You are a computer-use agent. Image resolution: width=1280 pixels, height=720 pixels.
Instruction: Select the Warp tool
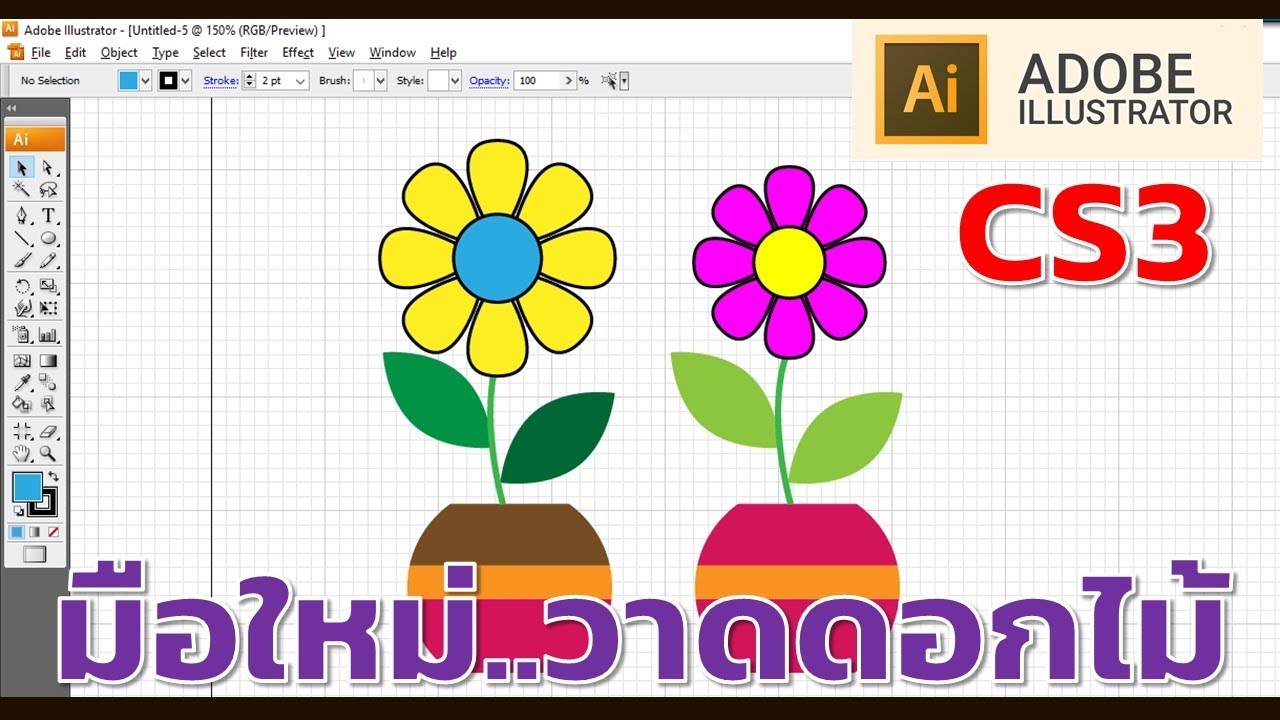click(22, 309)
